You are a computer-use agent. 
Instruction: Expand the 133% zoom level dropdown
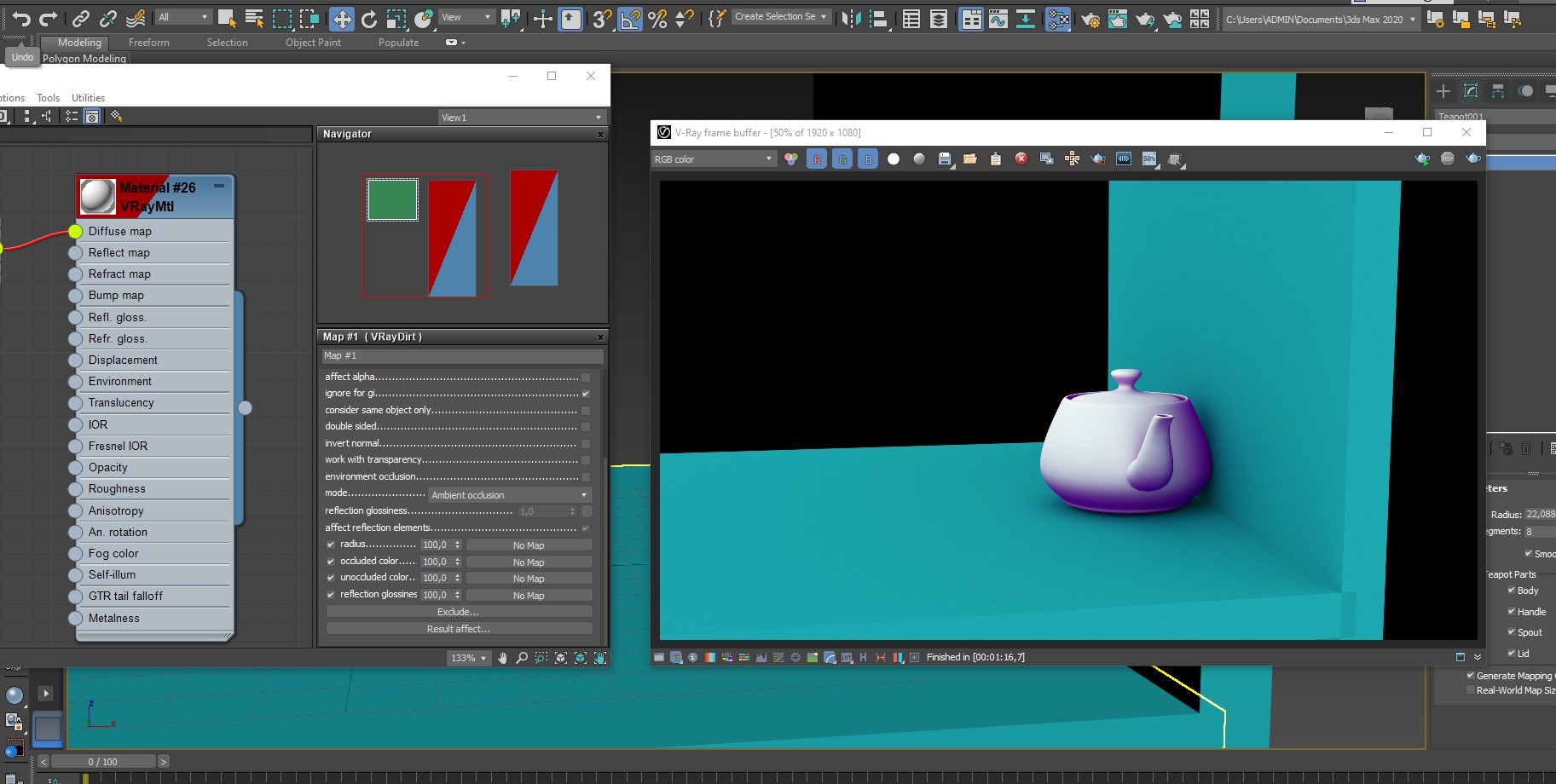tap(468, 658)
